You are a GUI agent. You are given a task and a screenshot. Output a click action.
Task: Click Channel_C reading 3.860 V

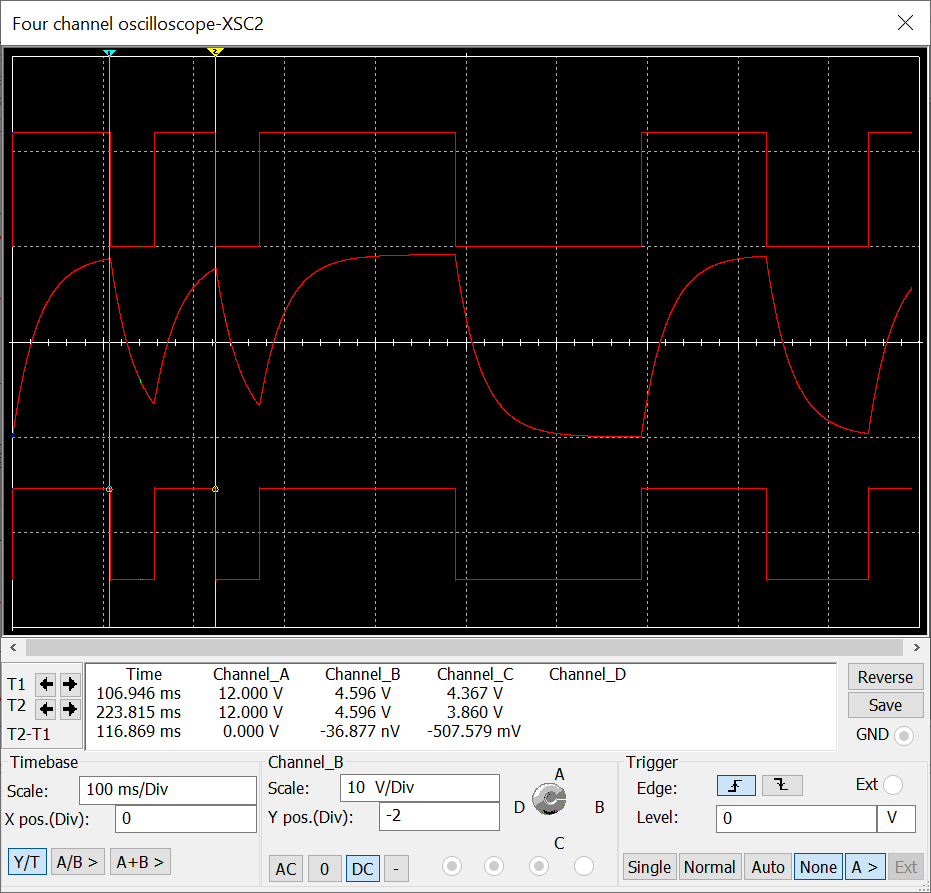point(474,712)
